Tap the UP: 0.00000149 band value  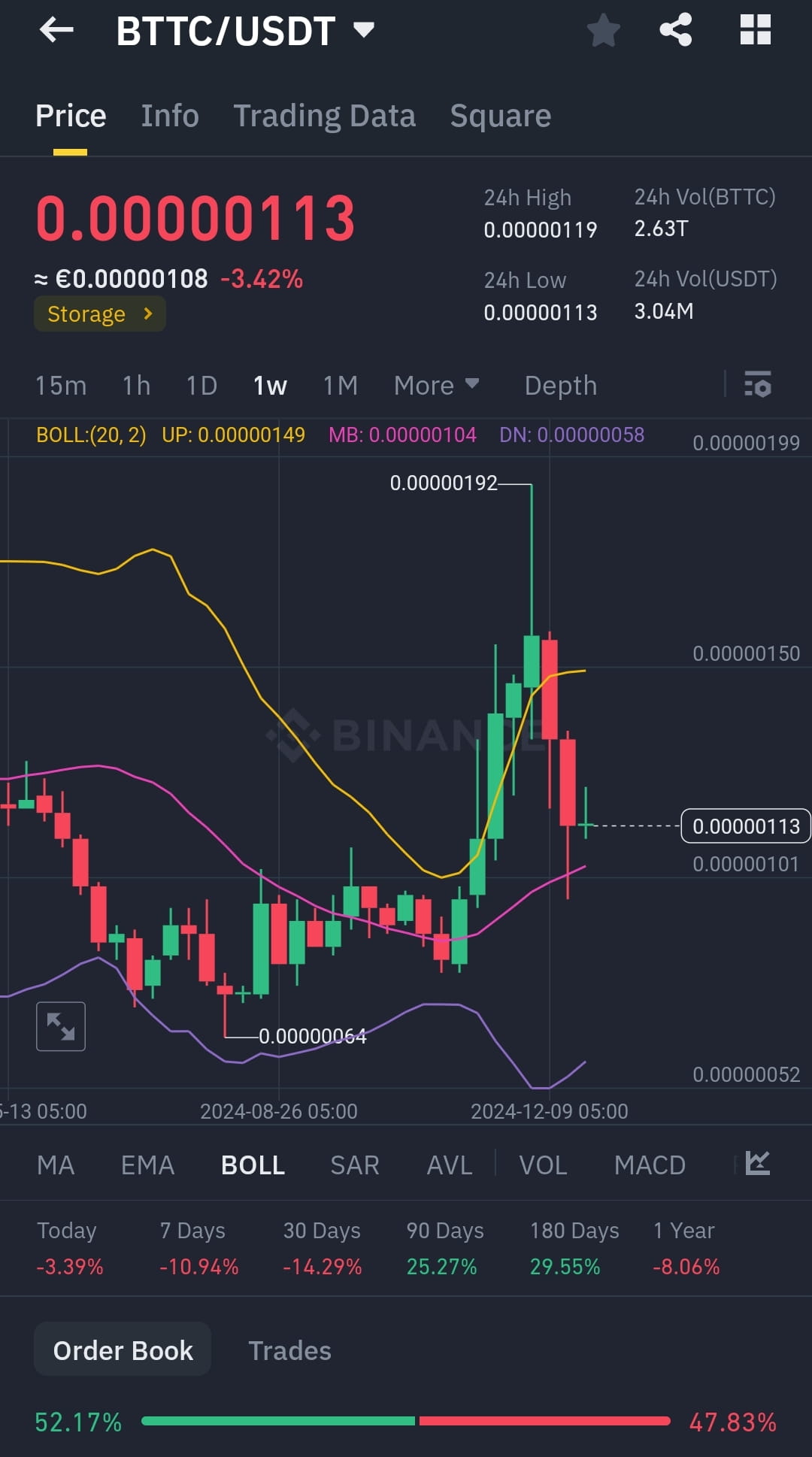[233, 435]
